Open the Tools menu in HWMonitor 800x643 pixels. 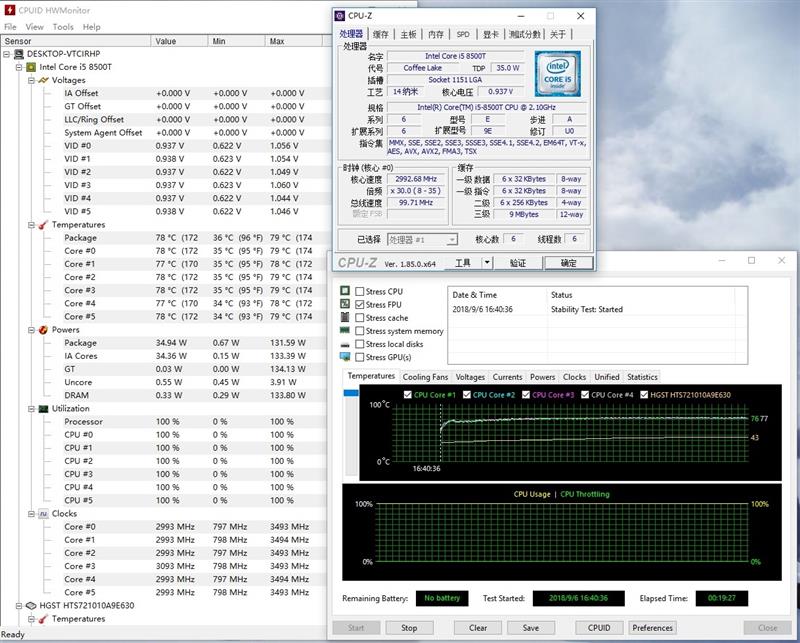63,27
